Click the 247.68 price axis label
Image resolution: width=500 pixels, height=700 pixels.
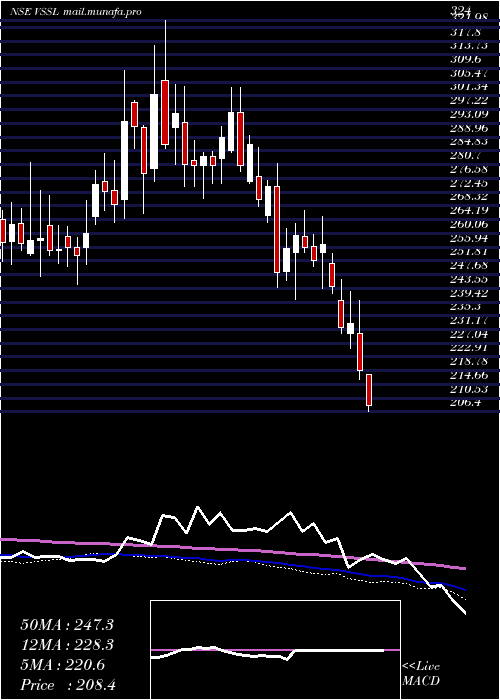469,265
